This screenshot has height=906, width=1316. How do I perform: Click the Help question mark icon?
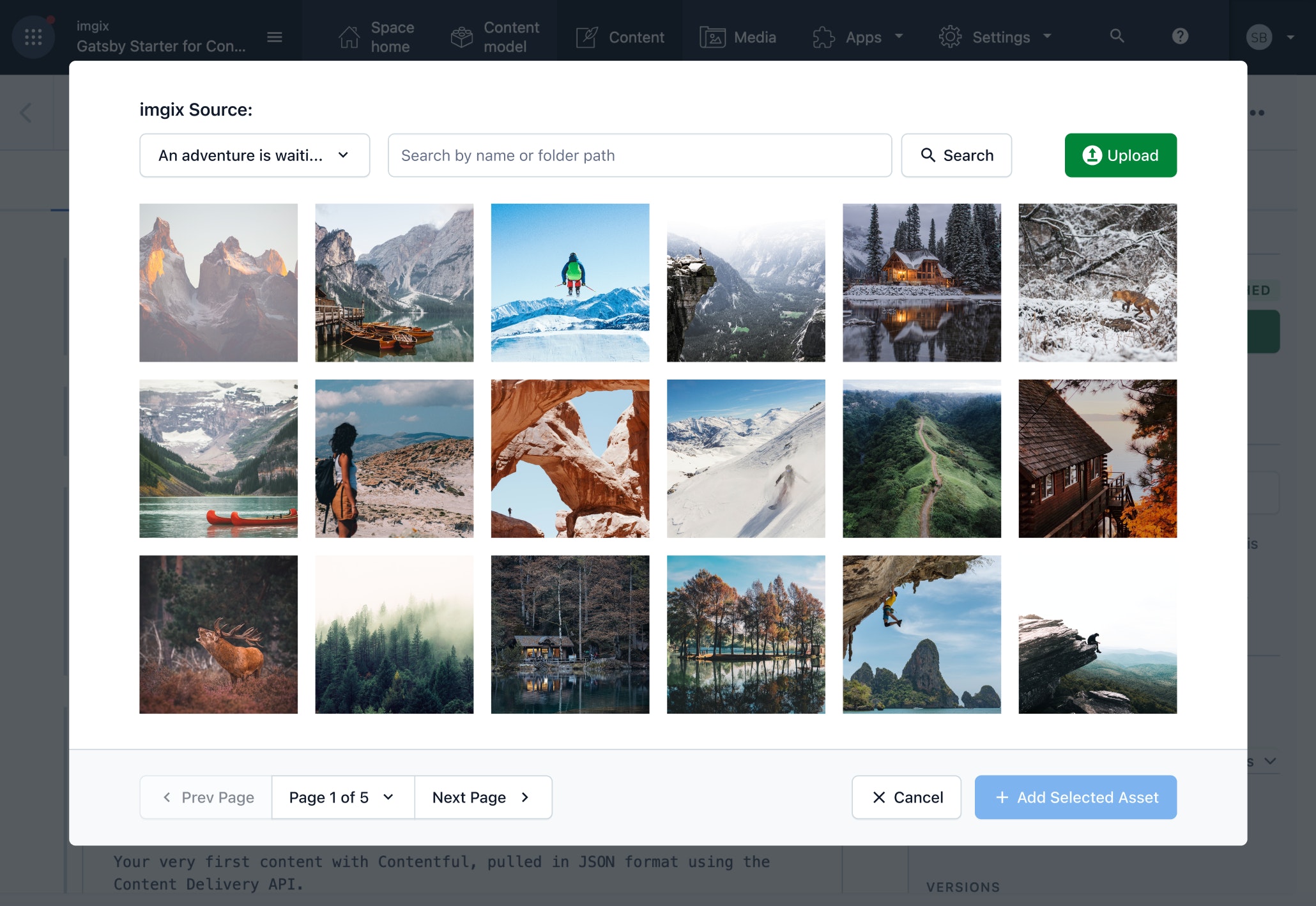(x=1180, y=37)
